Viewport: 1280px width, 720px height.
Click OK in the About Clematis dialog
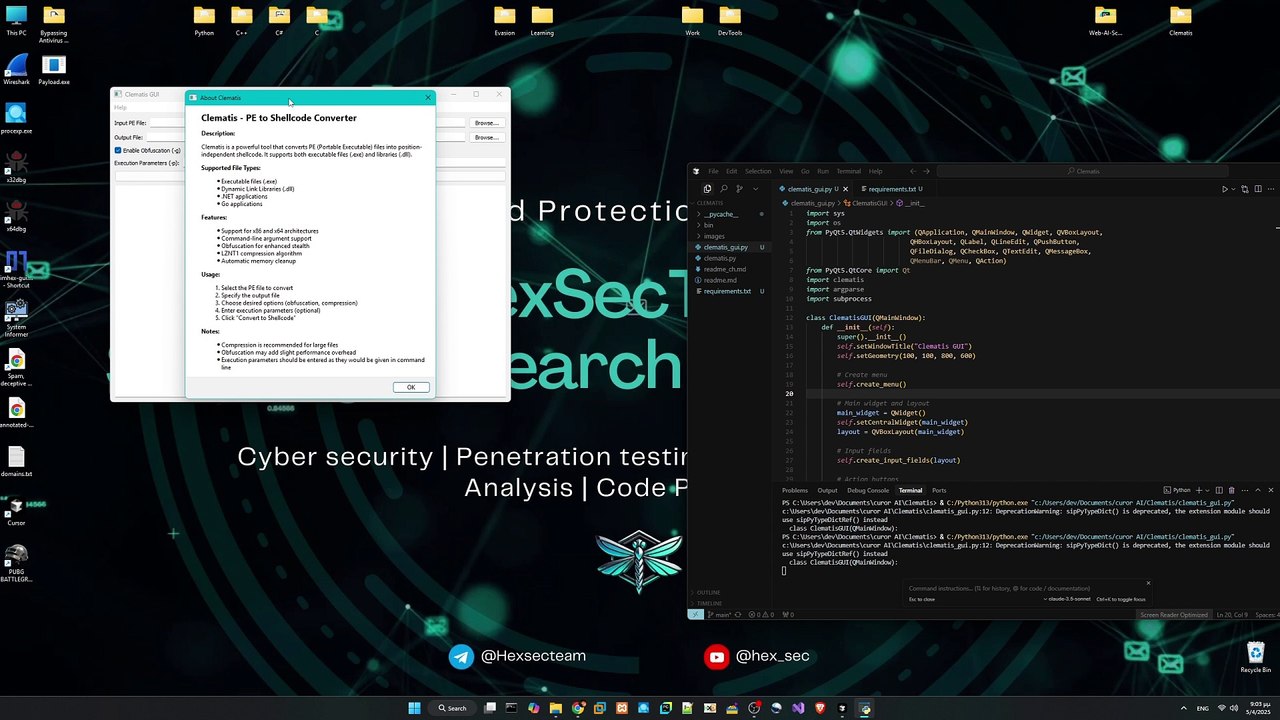410,387
